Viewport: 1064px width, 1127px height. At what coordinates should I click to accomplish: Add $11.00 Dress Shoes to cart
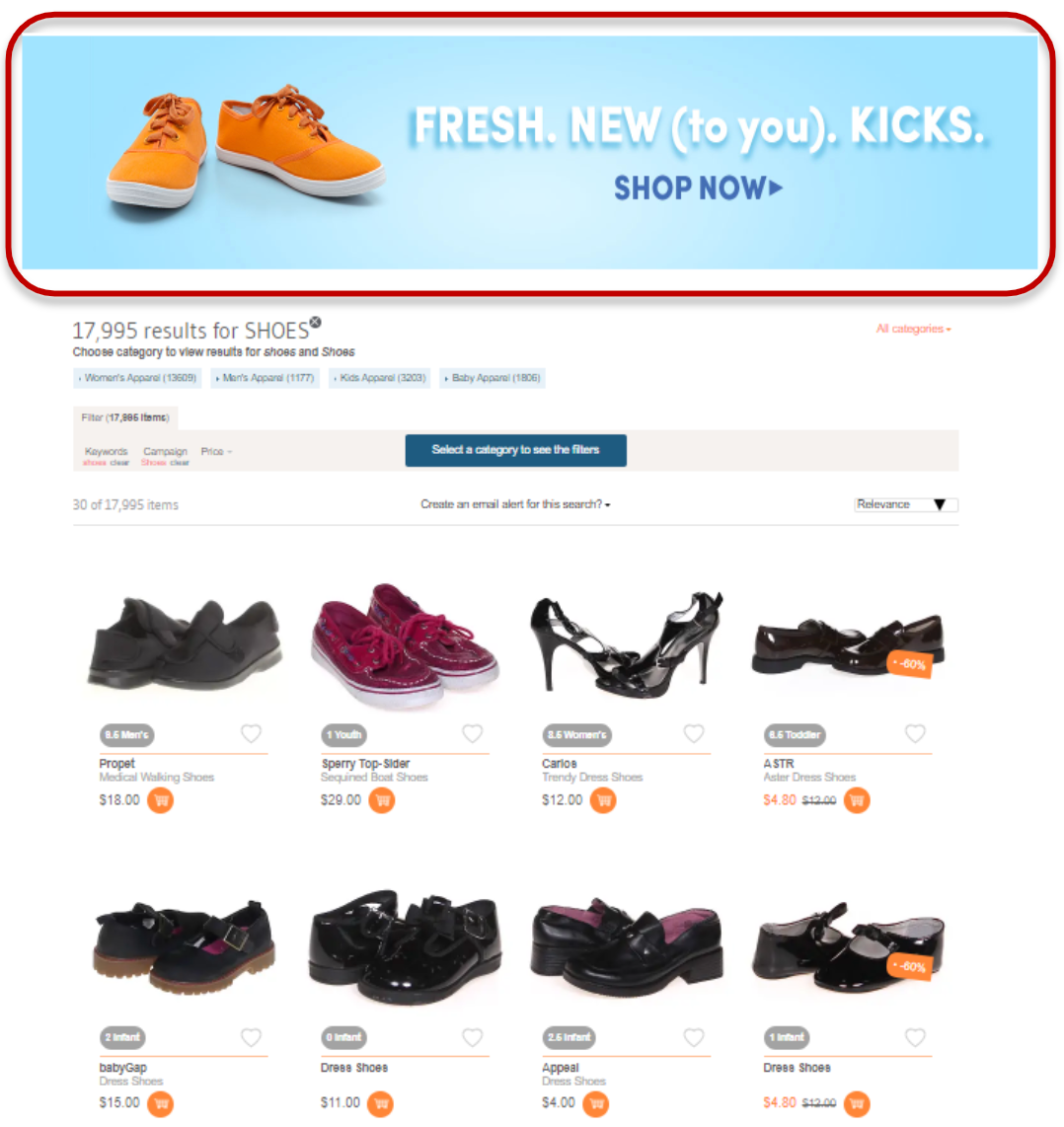tap(380, 1103)
